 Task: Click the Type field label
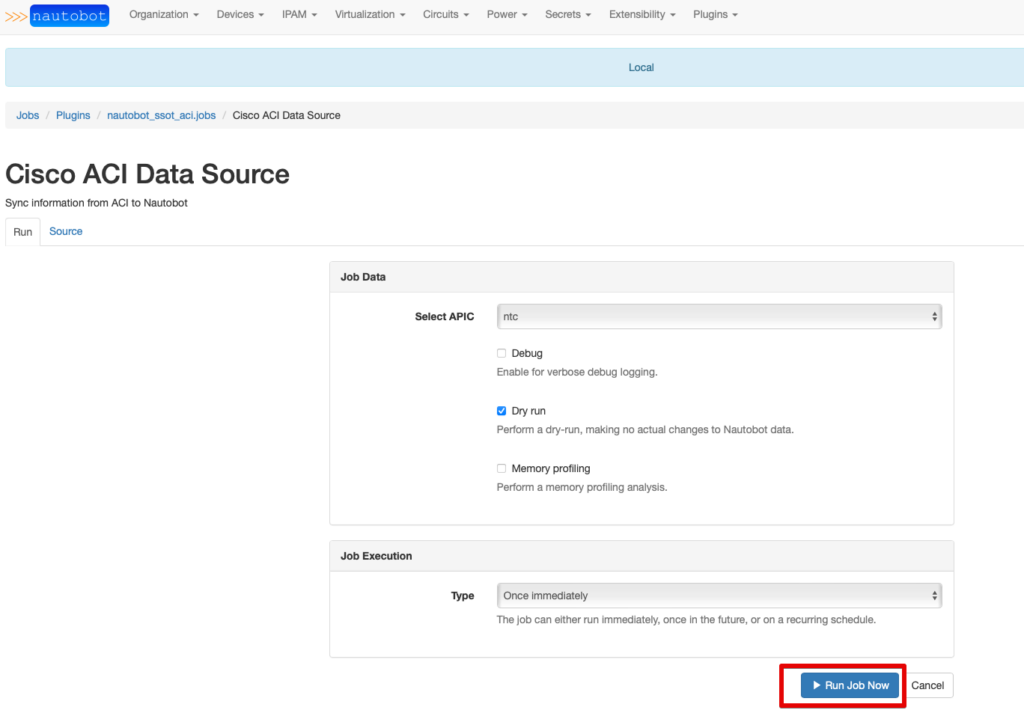point(462,596)
